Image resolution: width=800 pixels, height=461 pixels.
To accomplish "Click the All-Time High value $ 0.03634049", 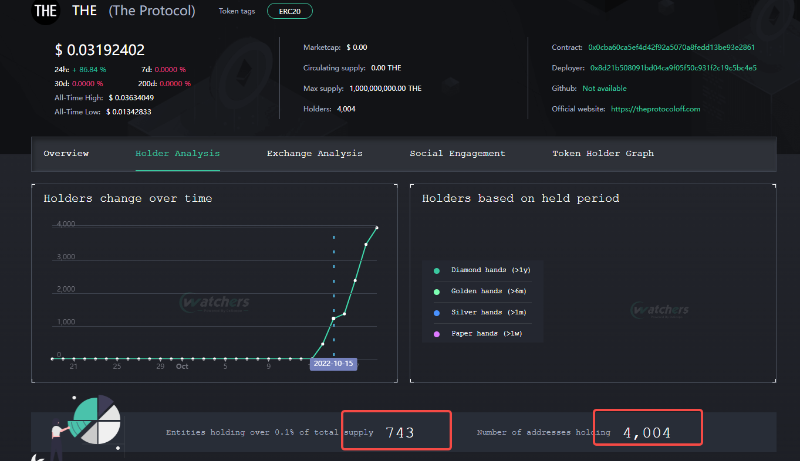I will (131, 97).
